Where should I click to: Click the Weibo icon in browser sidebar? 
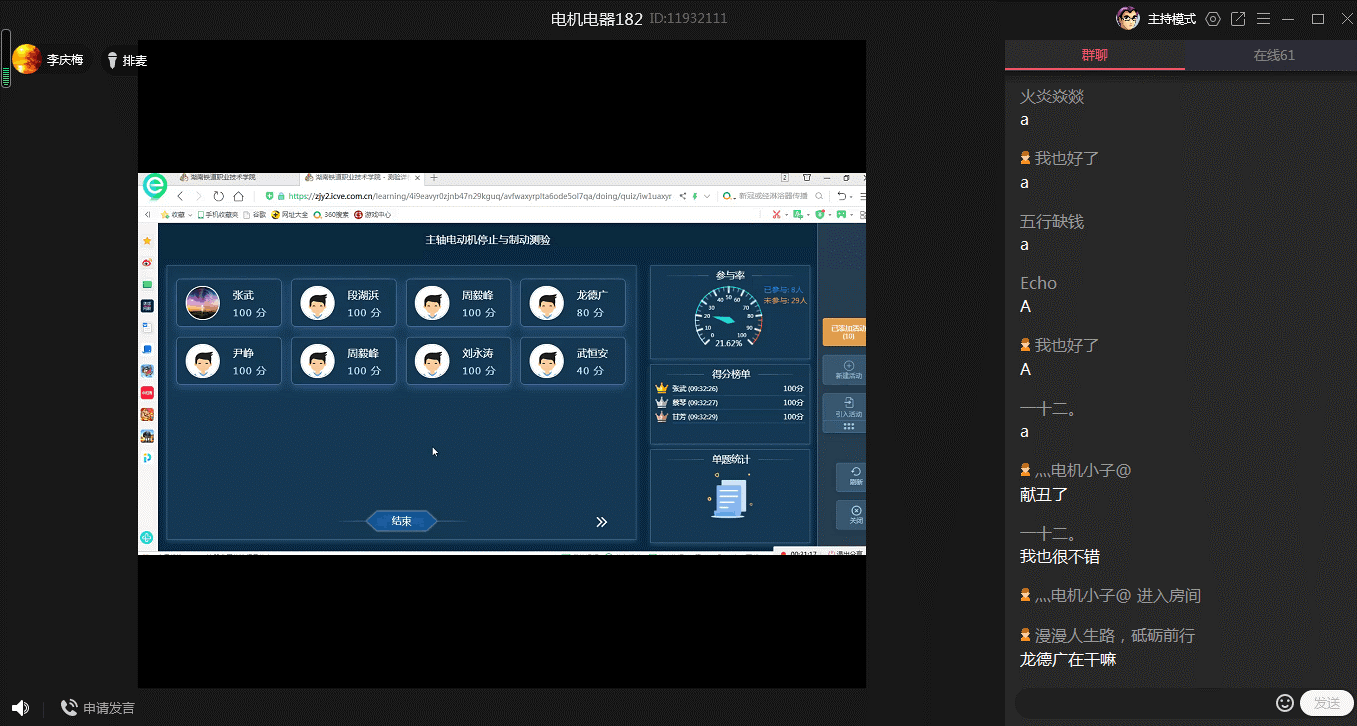coord(147,263)
